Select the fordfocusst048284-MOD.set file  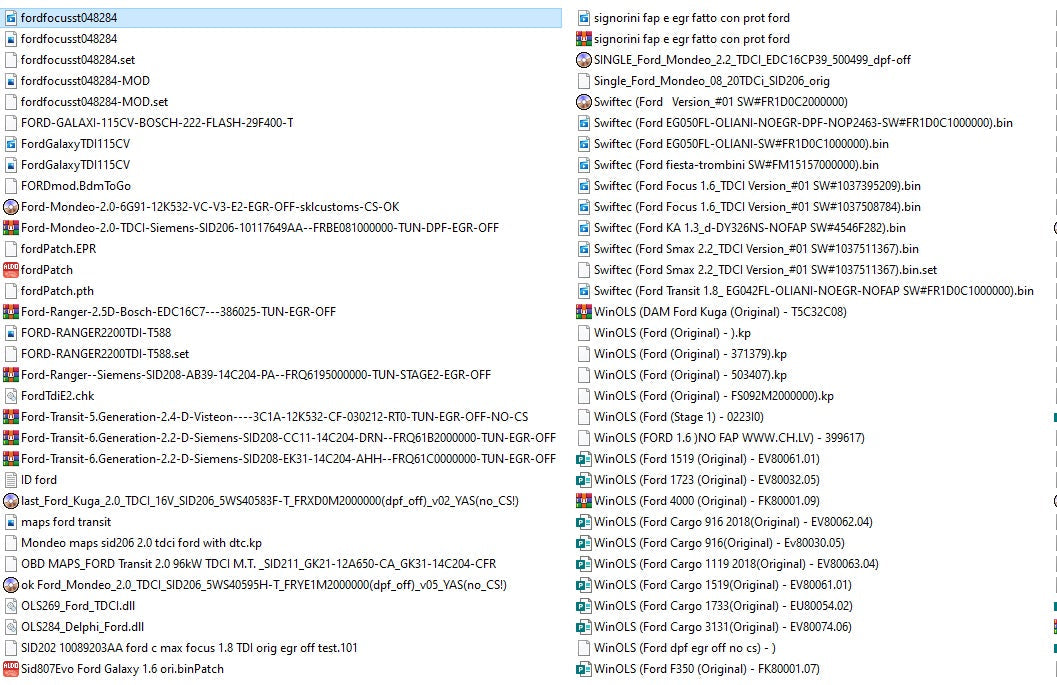coord(94,102)
